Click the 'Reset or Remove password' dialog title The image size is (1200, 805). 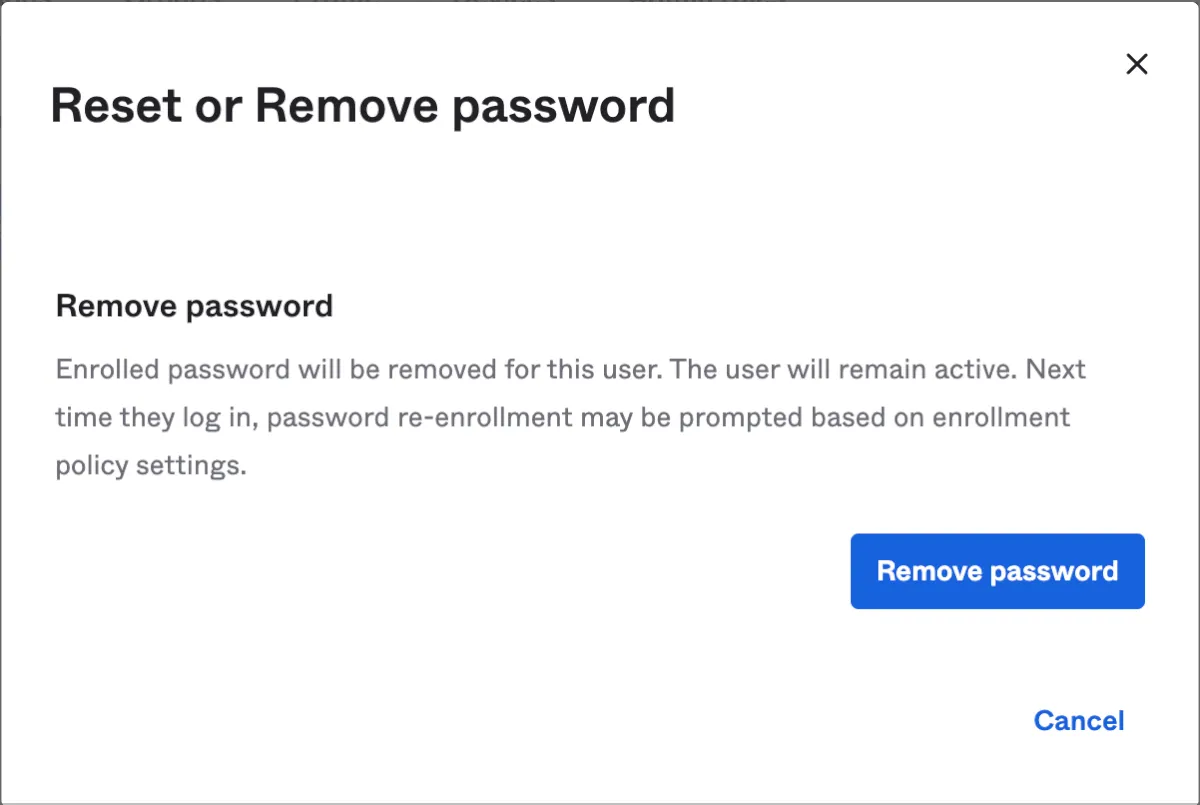pyautogui.click(x=362, y=105)
